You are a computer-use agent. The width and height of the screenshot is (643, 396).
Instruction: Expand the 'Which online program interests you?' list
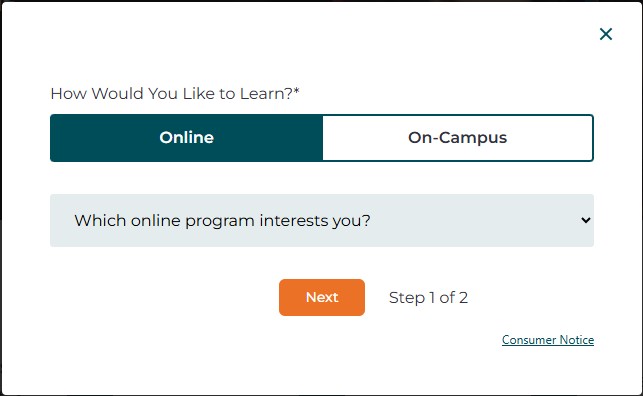coord(322,221)
